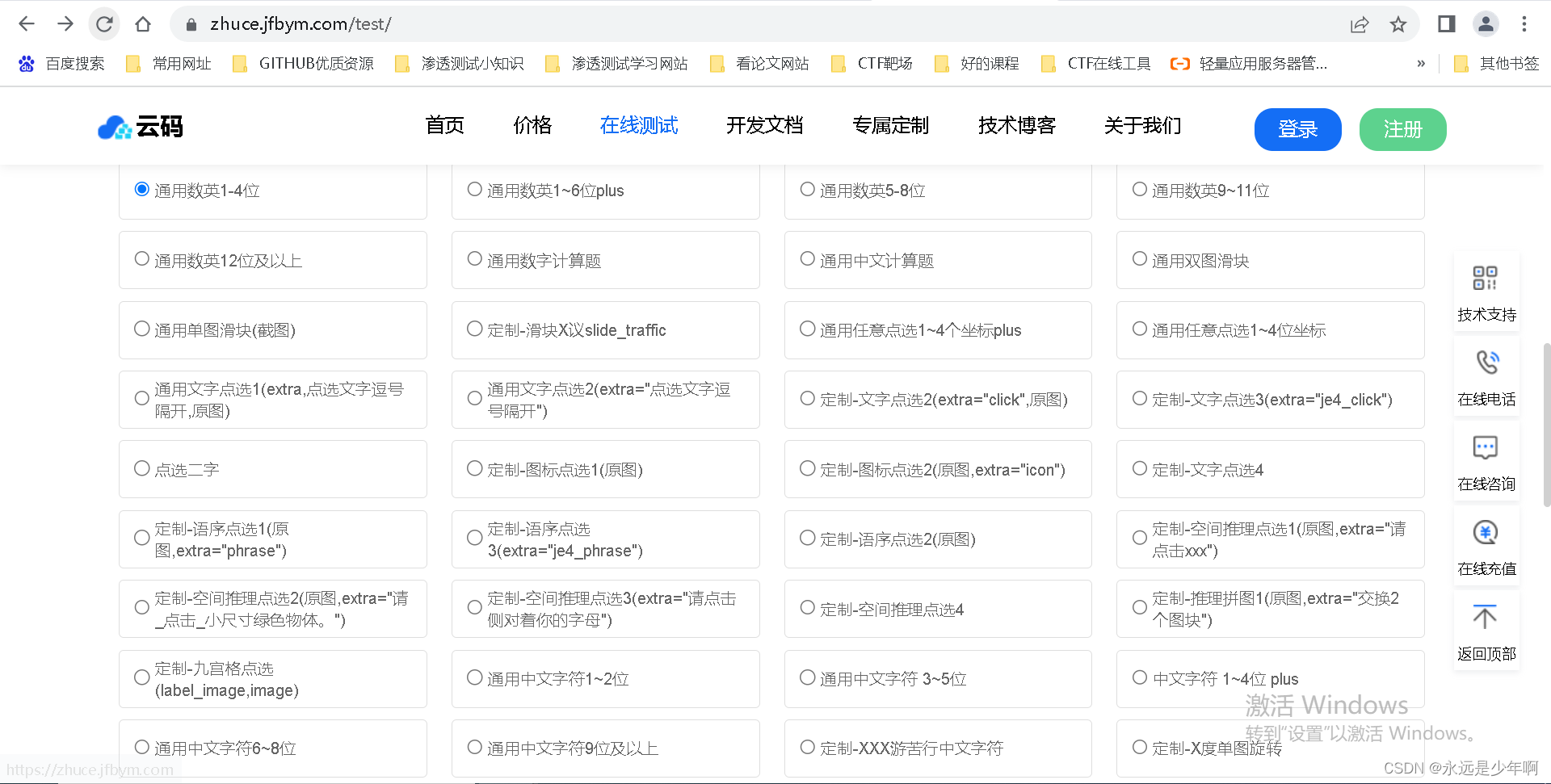The width and height of the screenshot is (1551, 784).
Task: Switch to the 价格 menu item
Action: click(532, 126)
